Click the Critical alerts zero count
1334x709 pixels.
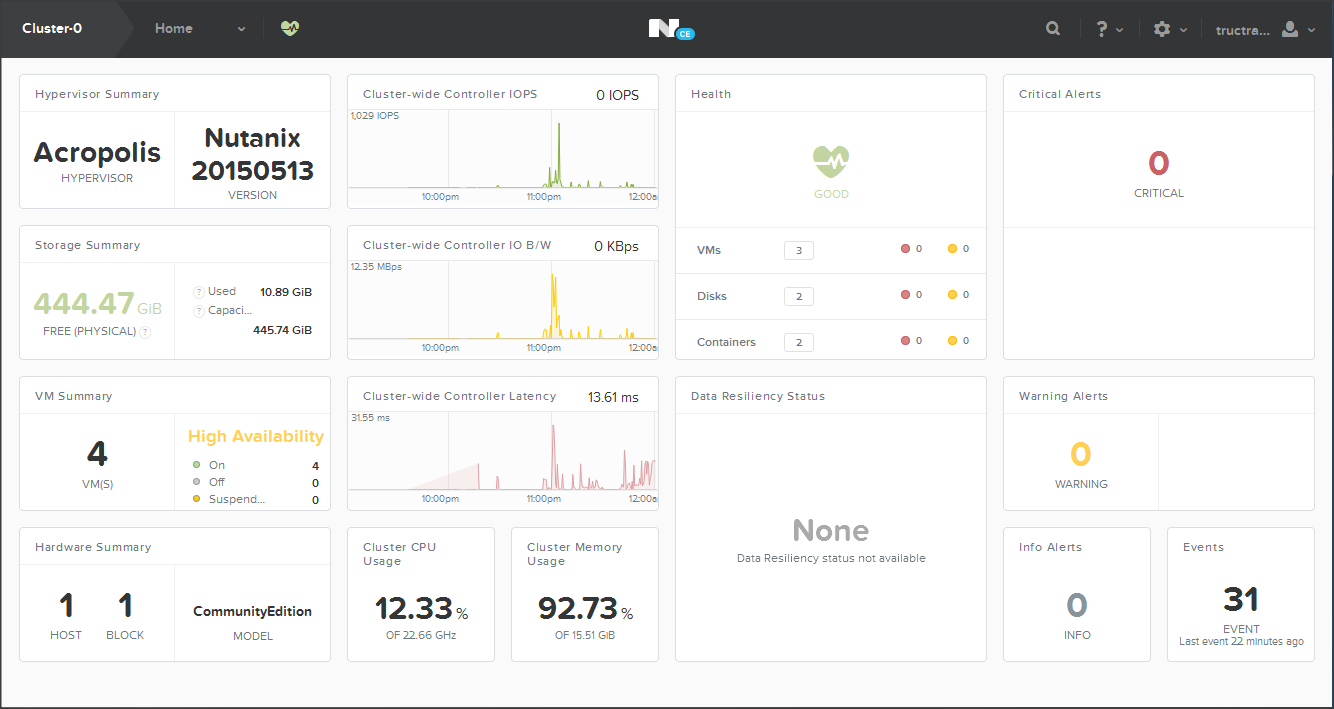[x=1158, y=164]
